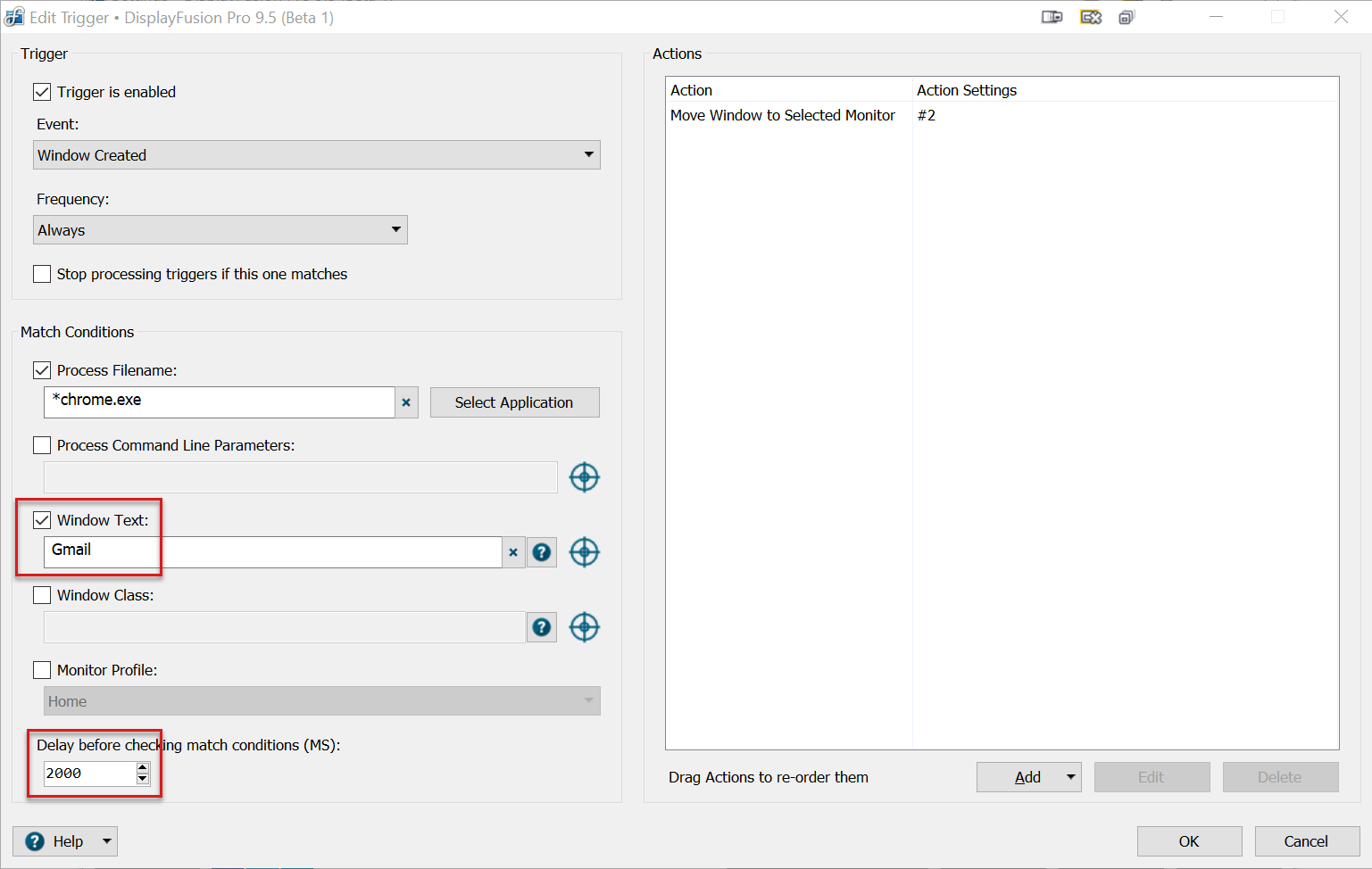Screen dimensions: 1372x869
Task: Click the DisplayFusion app icon in title bar
Action: point(14,17)
